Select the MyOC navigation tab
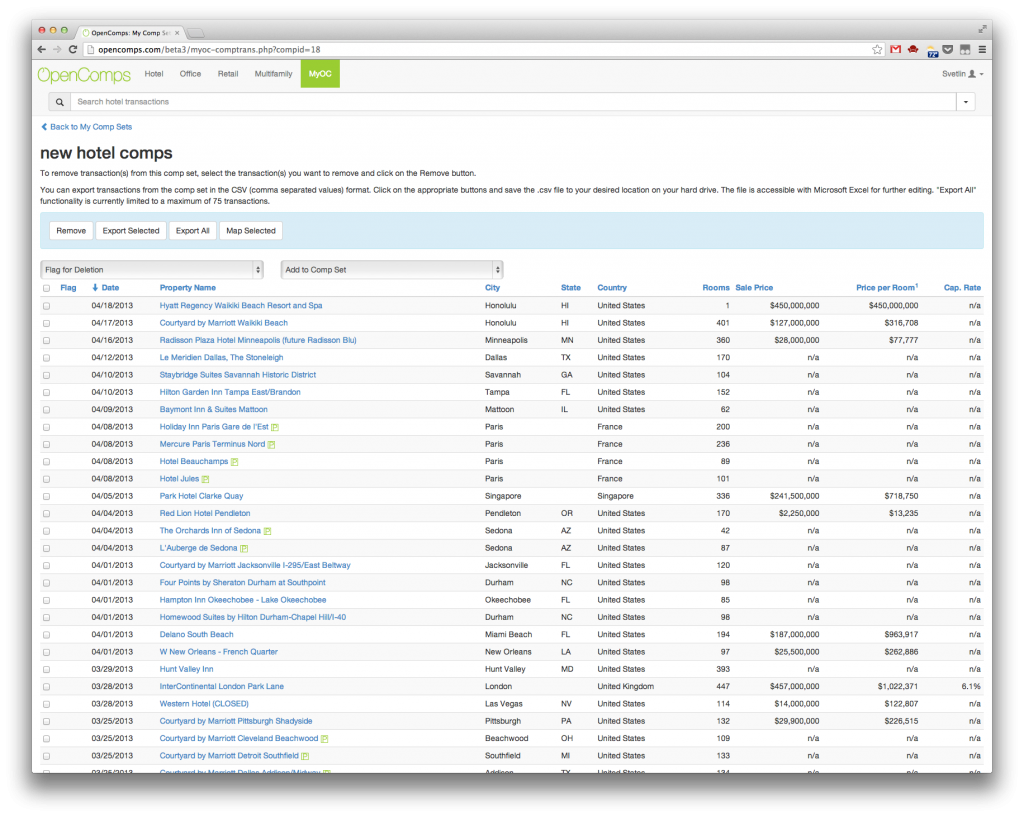The image size is (1024, 817). tap(319, 74)
